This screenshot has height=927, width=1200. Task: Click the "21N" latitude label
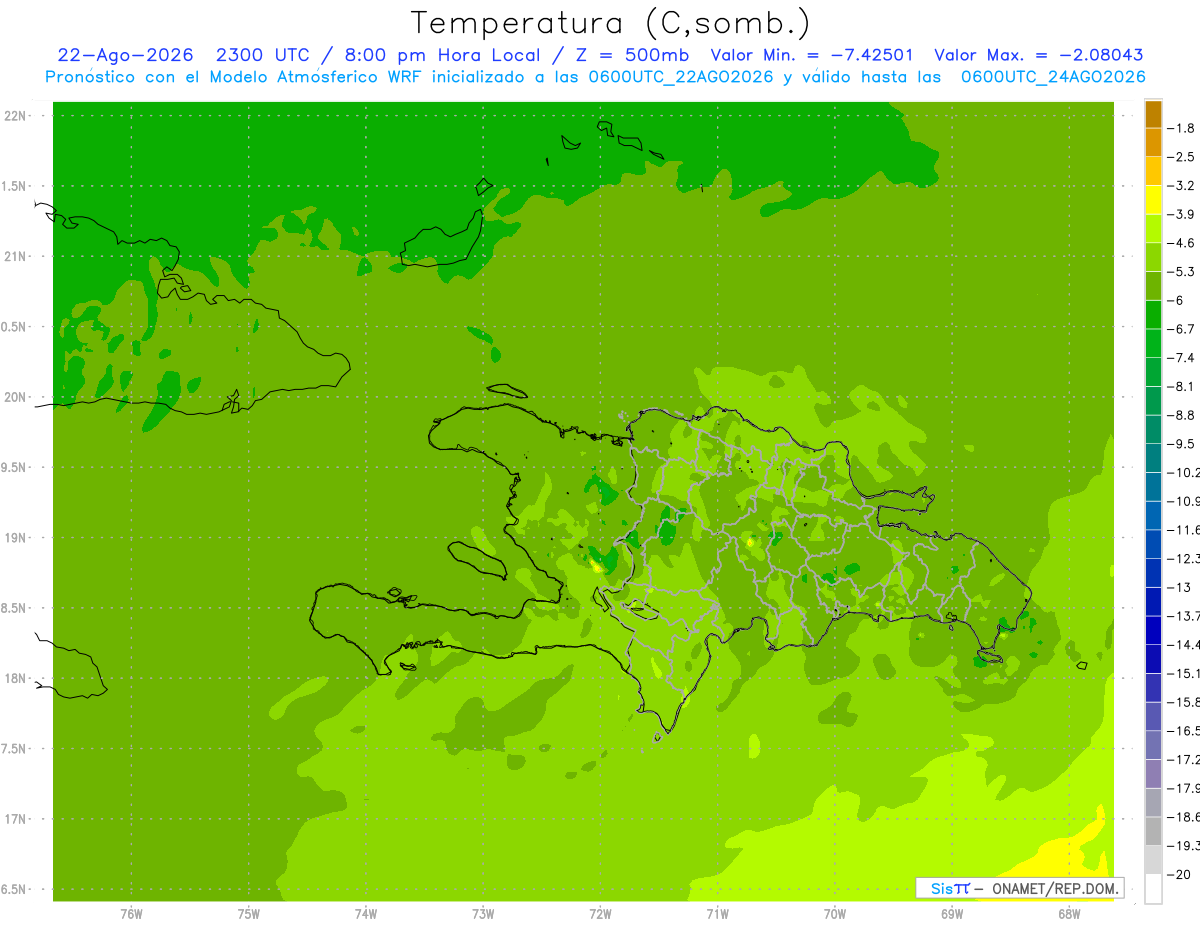(15, 257)
